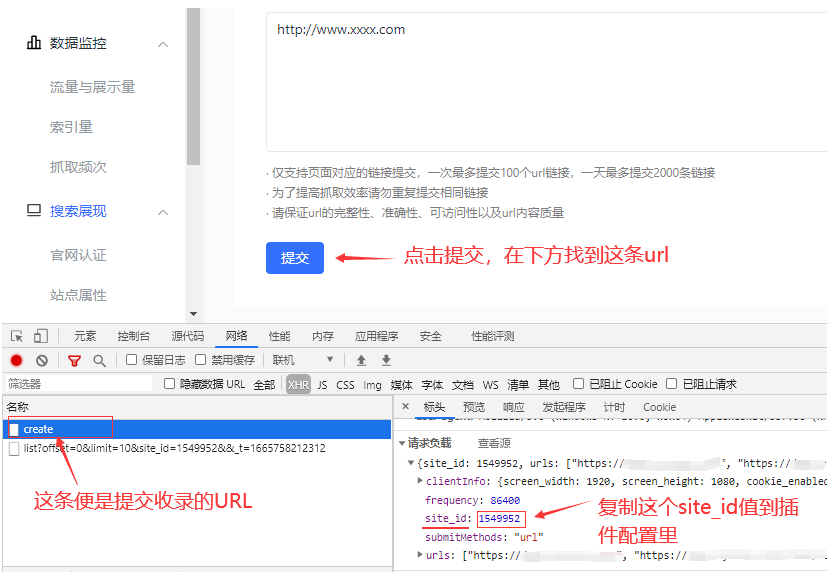Viewport: 835px width, 575px height.
Task: Clear the network log icon
Action: pyautogui.click(x=42, y=360)
